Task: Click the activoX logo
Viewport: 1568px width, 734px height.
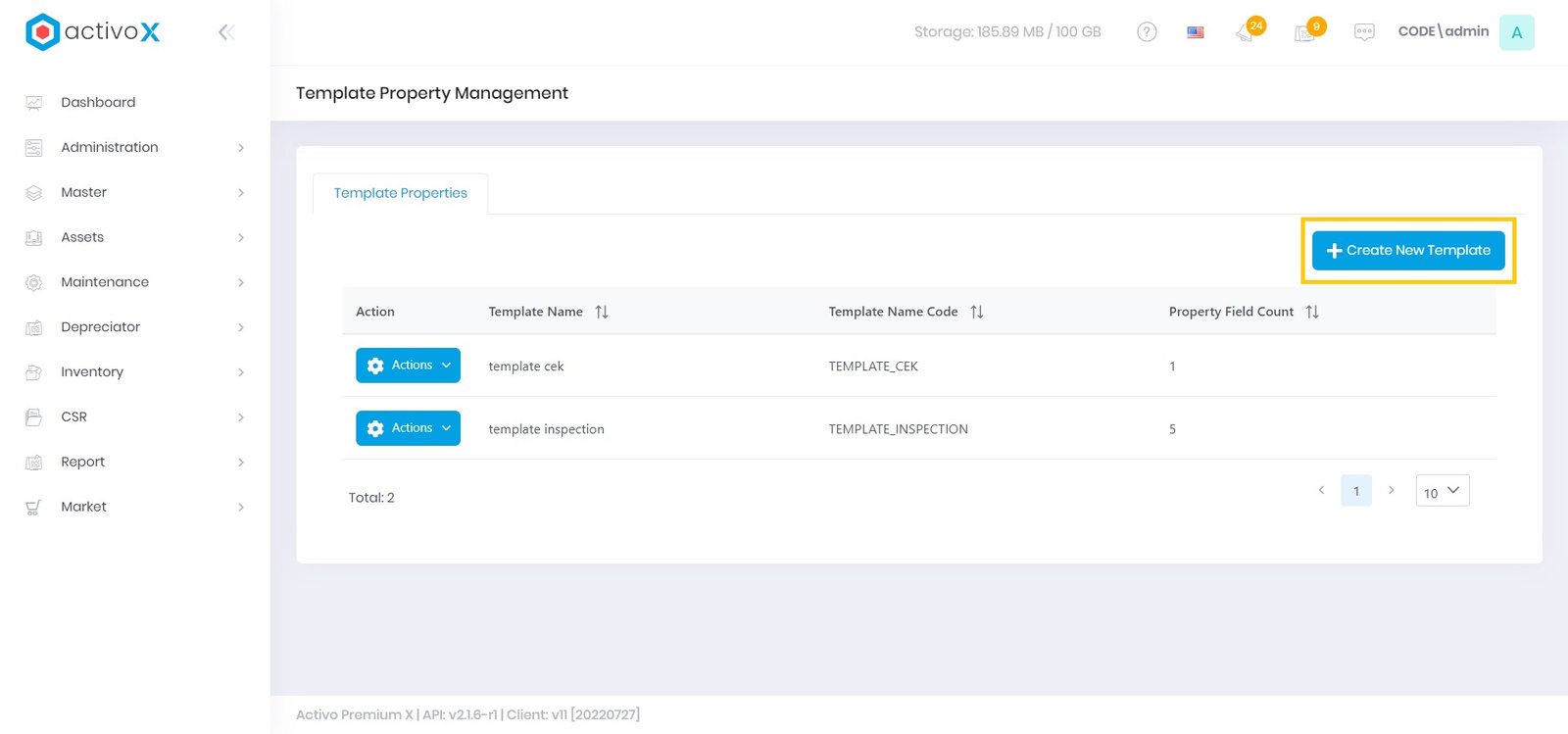Action: [93, 32]
